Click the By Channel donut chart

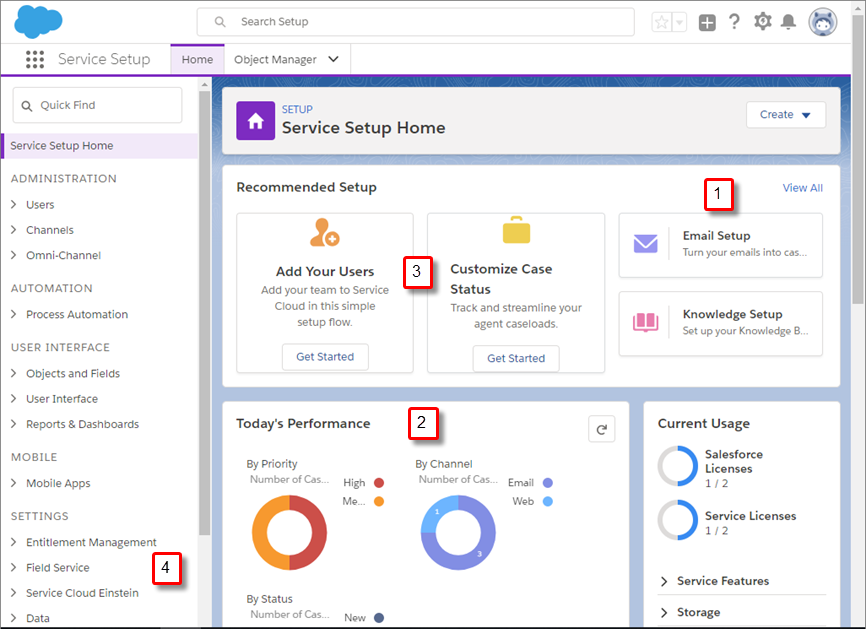click(x=458, y=532)
